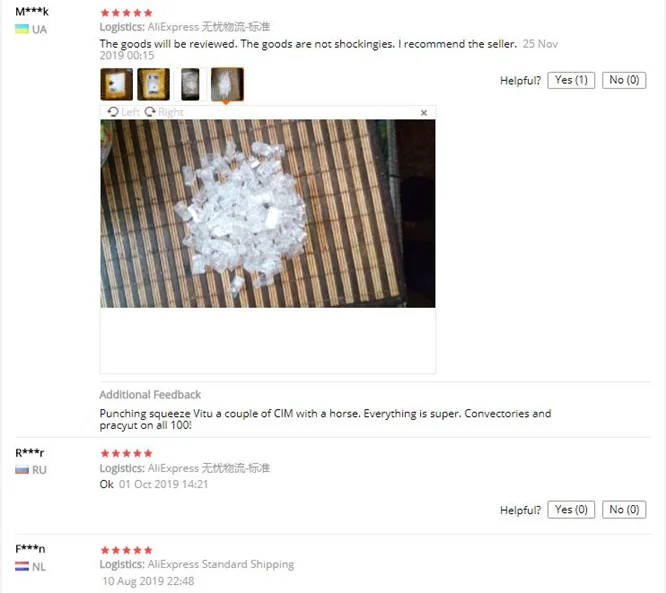Screen dimensions: 666x593
Task: Rotate the review photo right
Action: pyautogui.click(x=164, y=112)
